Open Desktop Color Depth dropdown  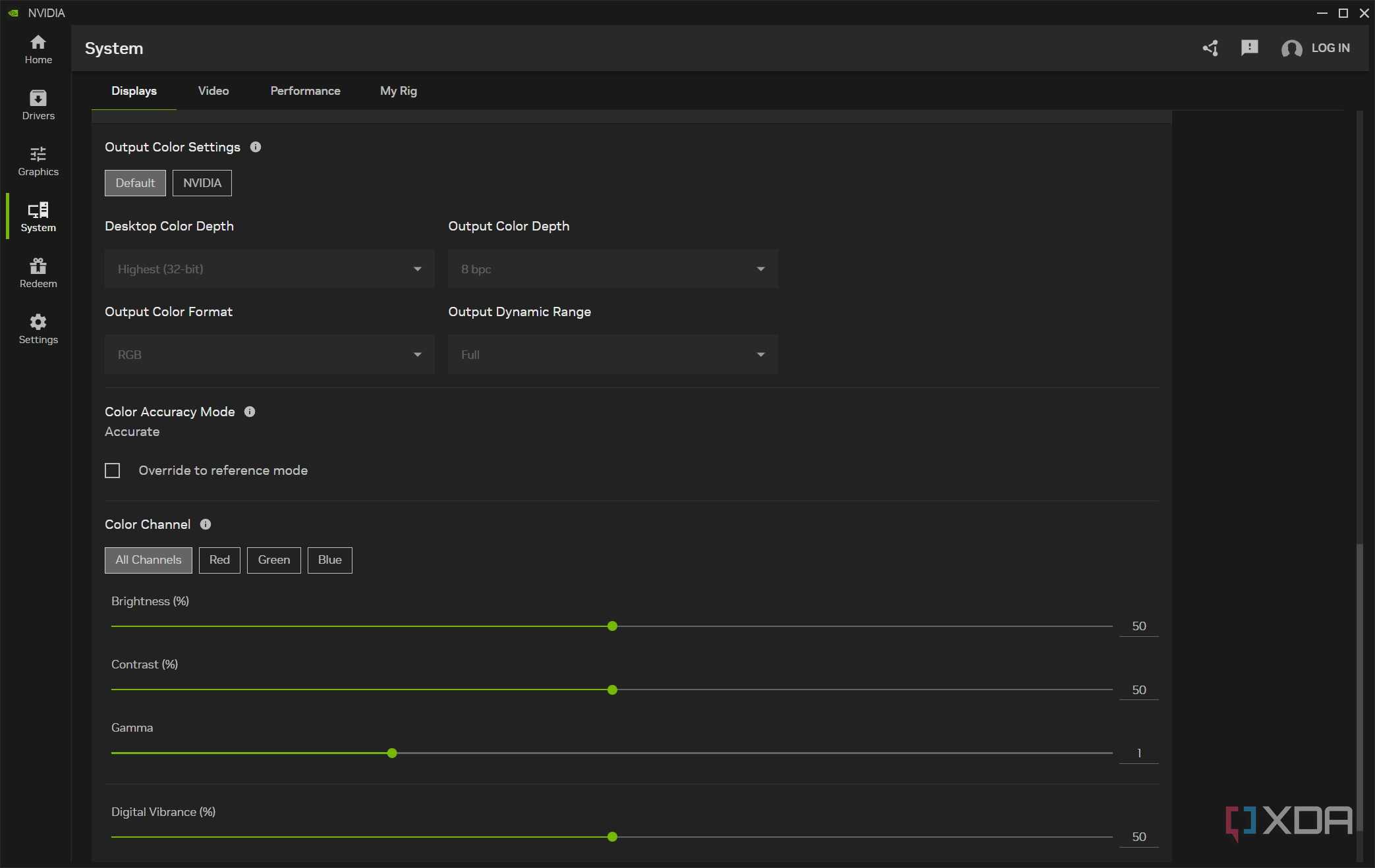point(269,269)
